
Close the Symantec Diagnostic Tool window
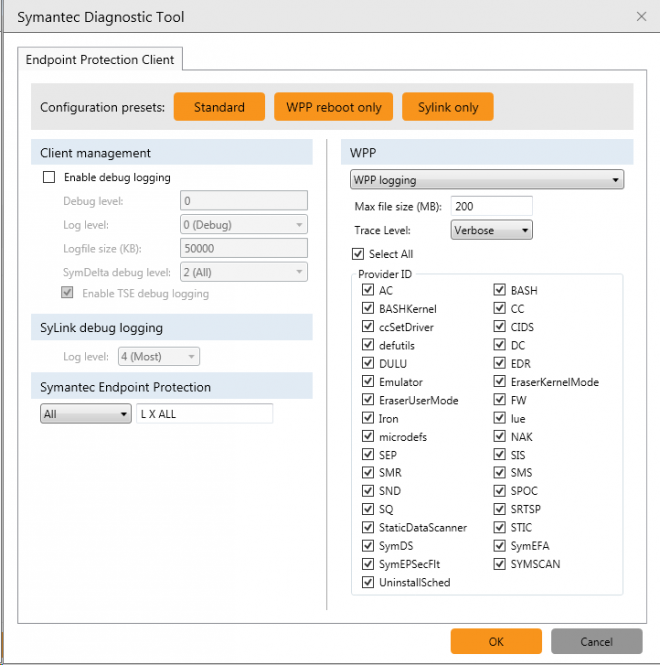click(641, 17)
